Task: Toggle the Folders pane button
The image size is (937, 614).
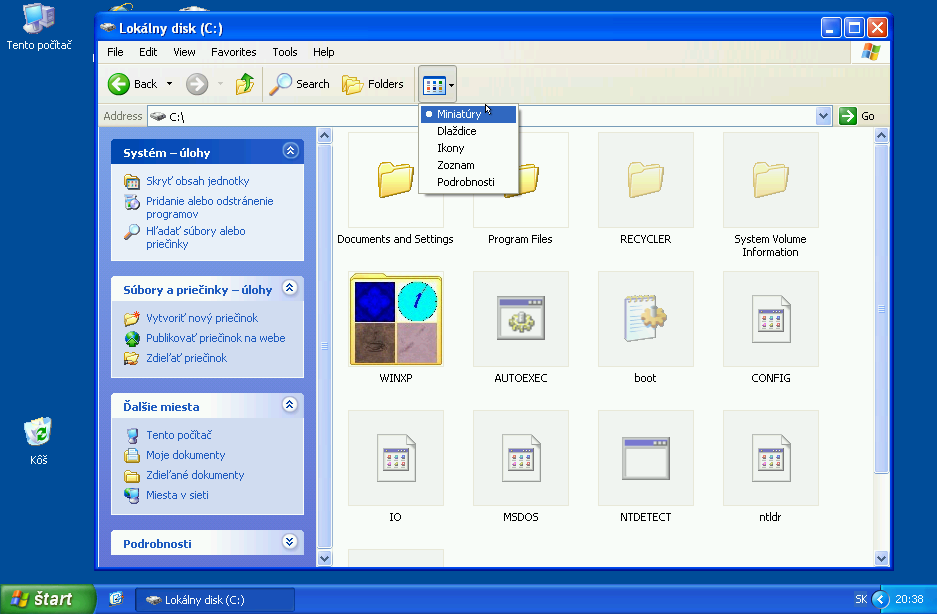Action: pos(372,85)
